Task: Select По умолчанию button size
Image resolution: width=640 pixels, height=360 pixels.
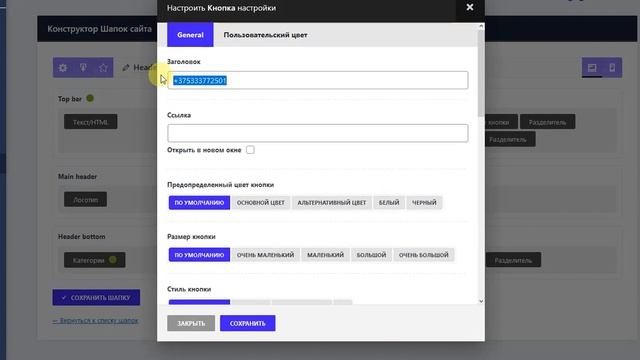Action: (199, 255)
